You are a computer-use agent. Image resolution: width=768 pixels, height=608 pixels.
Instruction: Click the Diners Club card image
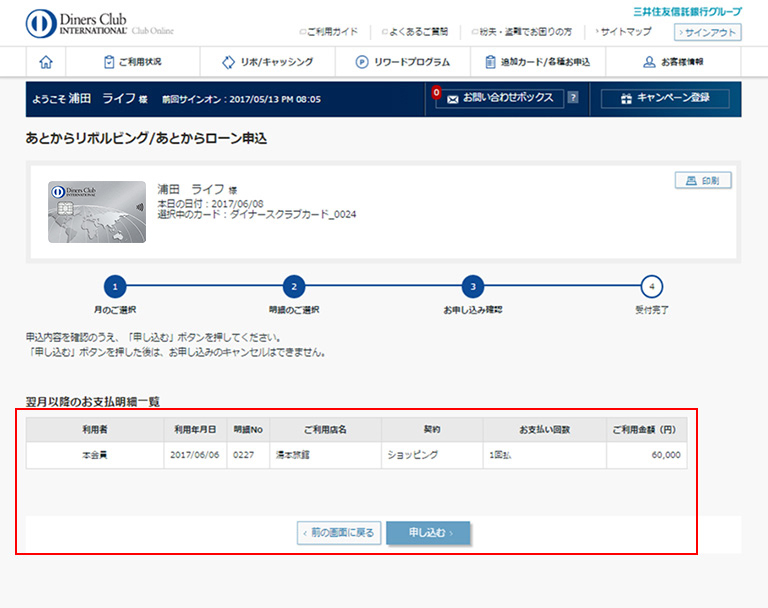pyautogui.click(x=97, y=212)
